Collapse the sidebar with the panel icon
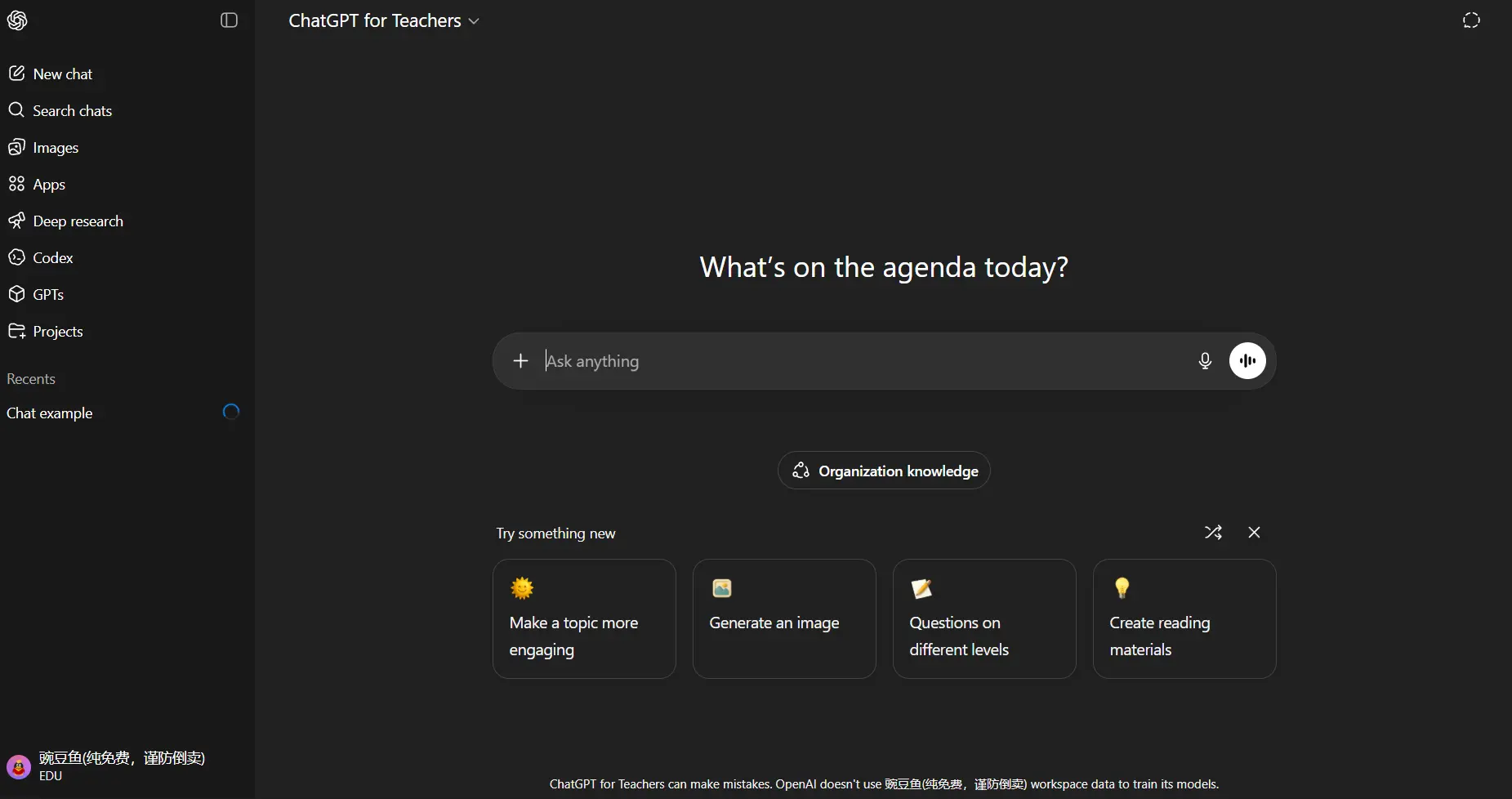The width and height of the screenshot is (1512, 799). pyautogui.click(x=229, y=20)
